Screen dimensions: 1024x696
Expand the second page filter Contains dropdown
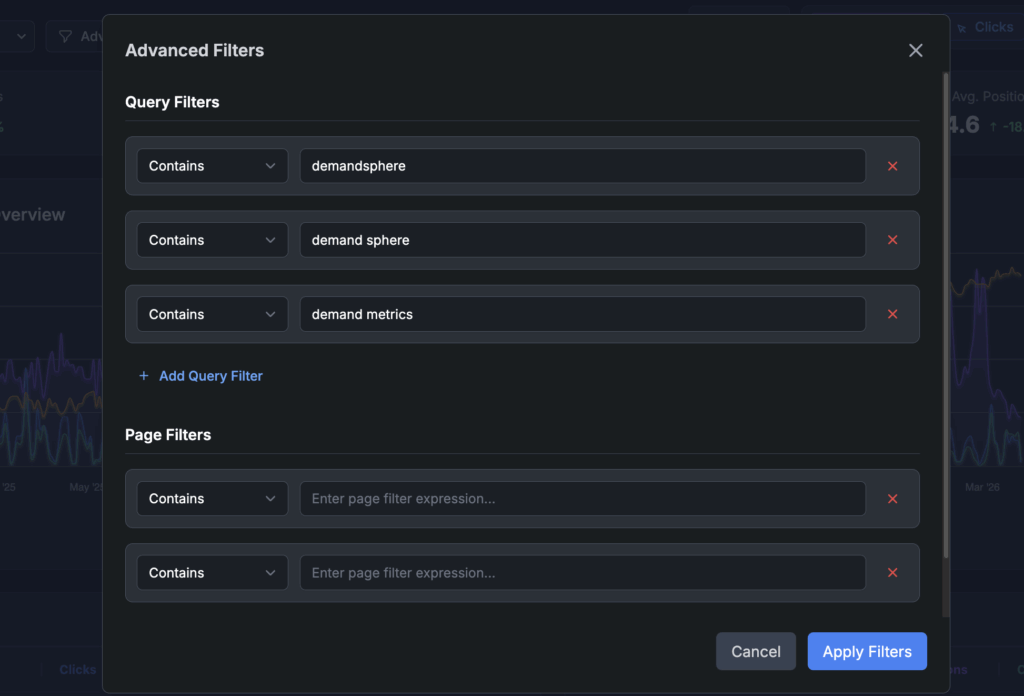tap(212, 573)
